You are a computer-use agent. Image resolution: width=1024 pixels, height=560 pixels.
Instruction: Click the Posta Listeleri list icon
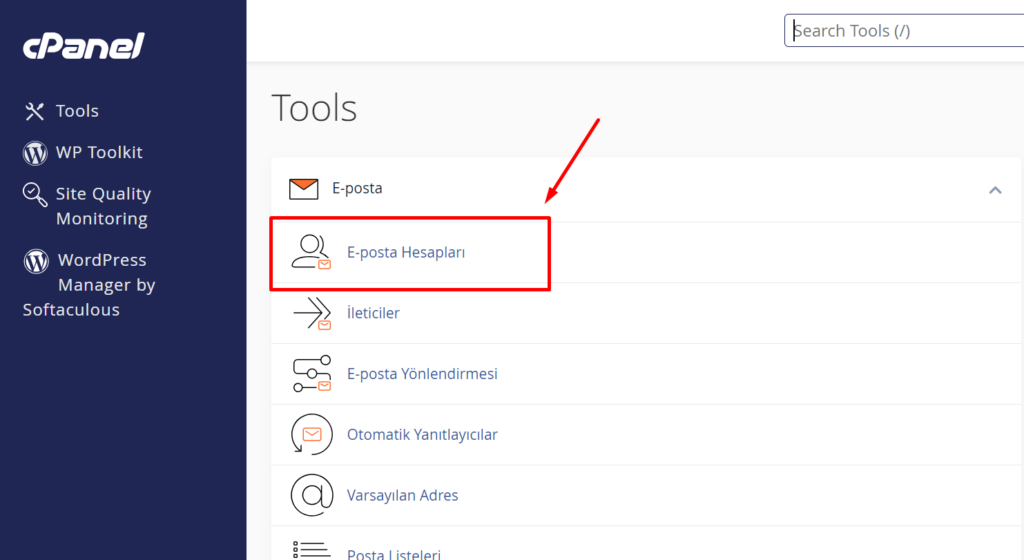(312, 550)
